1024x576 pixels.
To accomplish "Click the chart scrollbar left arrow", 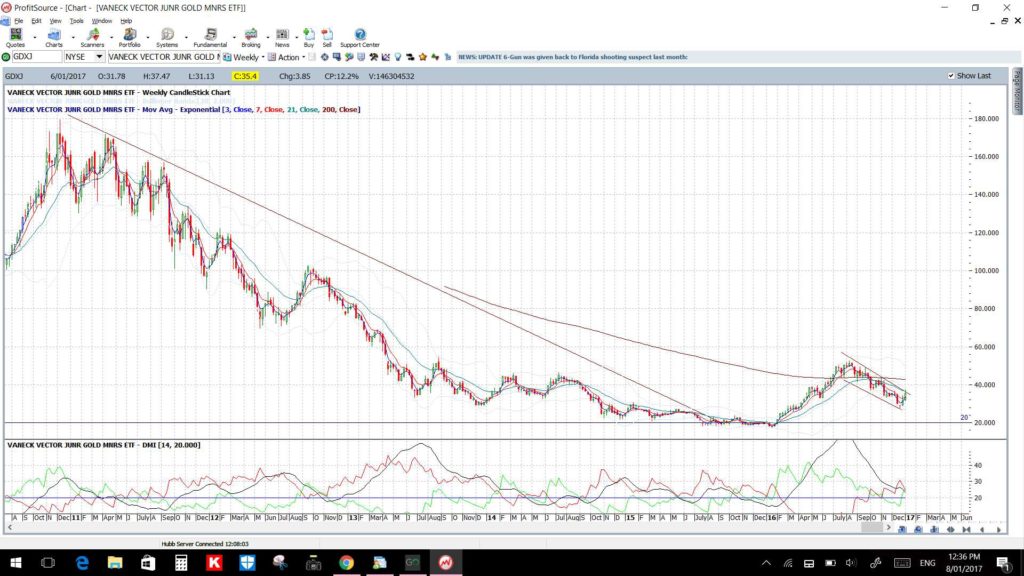I will pos(9,527).
